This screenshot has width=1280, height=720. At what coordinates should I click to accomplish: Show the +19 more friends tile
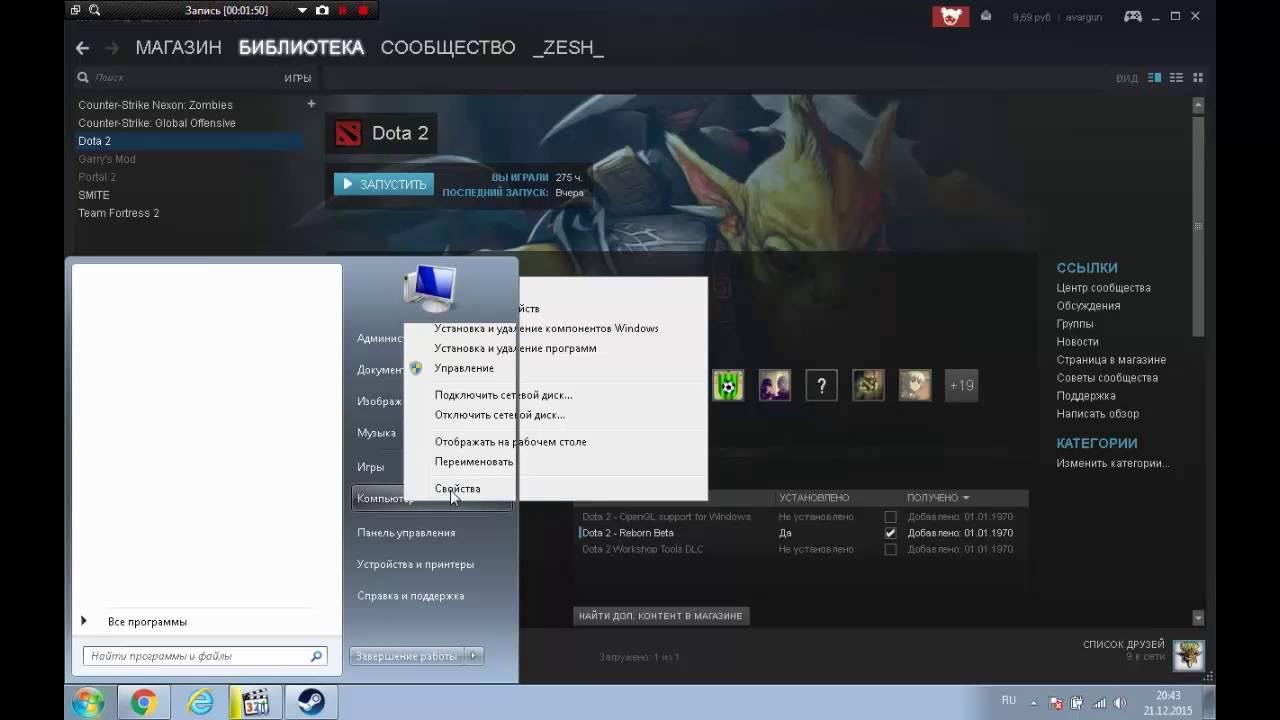(961, 385)
